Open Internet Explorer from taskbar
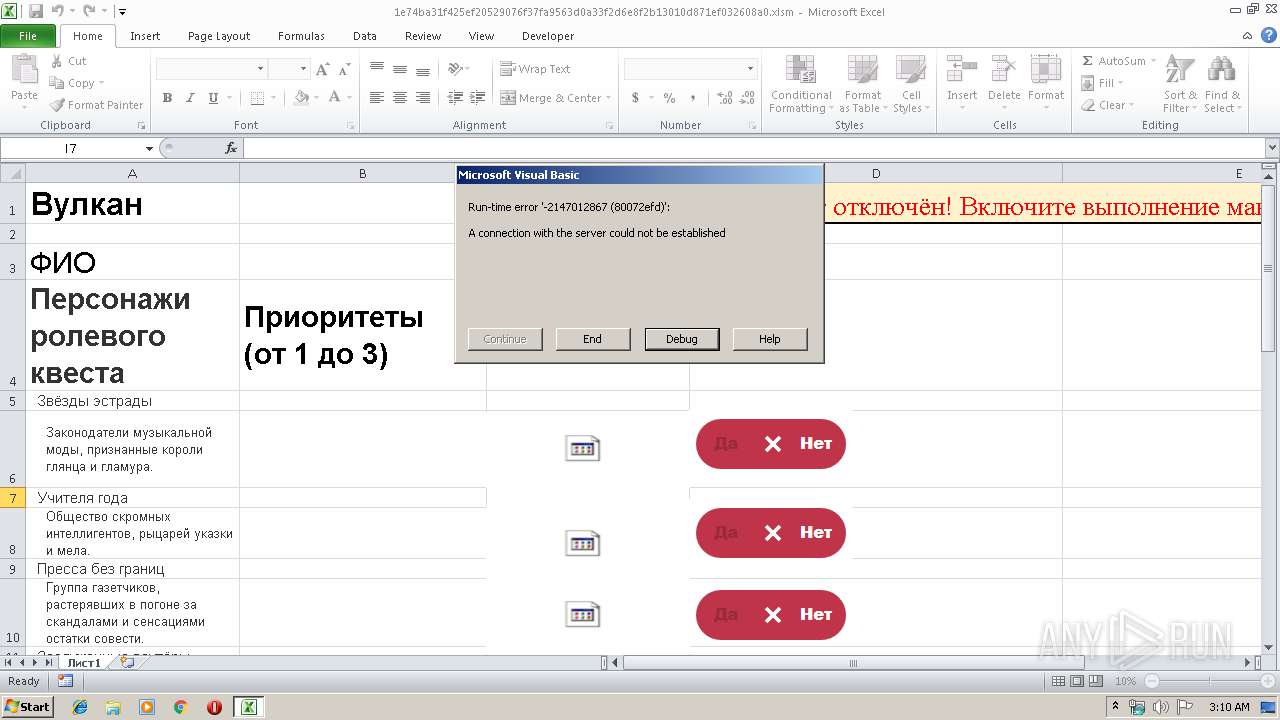The width and height of the screenshot is (1280, 720). click(80, 707)
